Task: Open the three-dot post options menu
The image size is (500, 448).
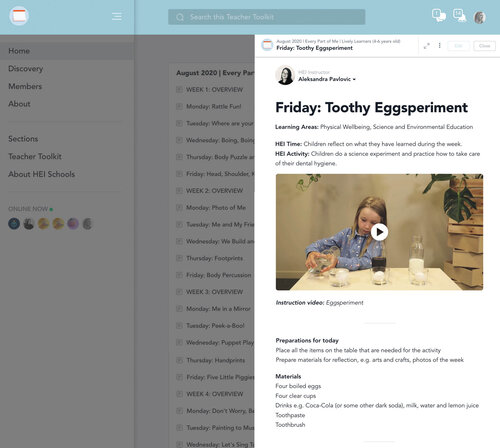Action: [439, 46]
